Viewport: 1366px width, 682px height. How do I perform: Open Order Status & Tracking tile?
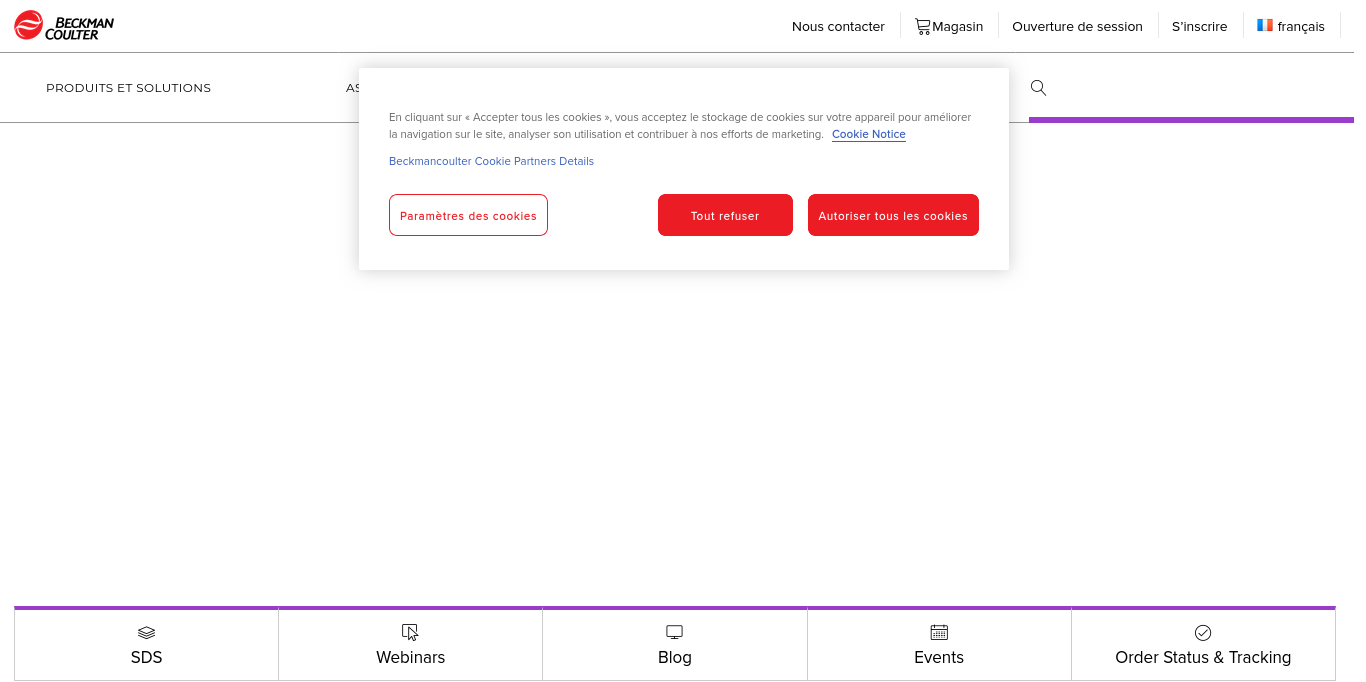tap(1203, 657)
